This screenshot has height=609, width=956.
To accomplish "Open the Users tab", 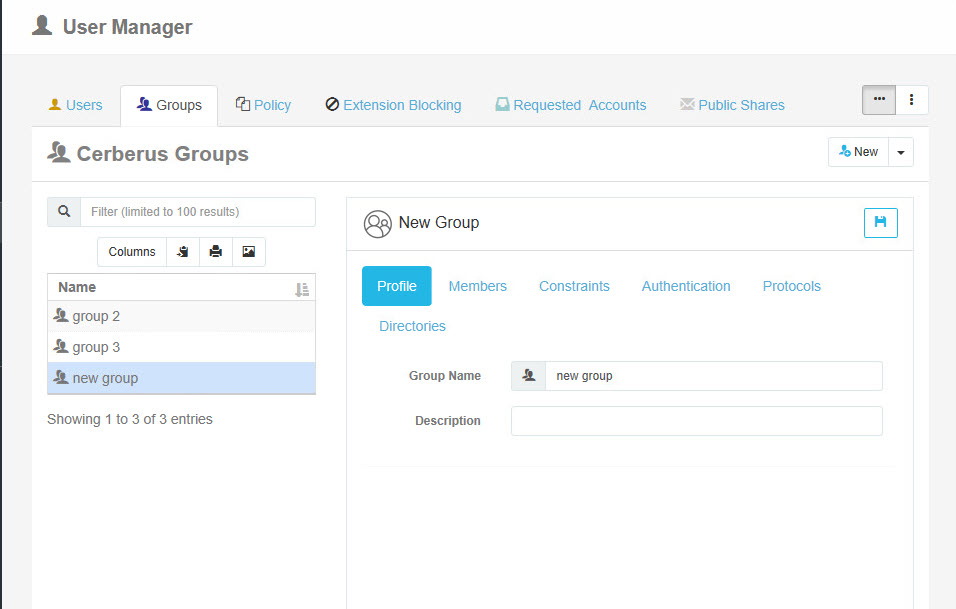I will click(76, 105).
